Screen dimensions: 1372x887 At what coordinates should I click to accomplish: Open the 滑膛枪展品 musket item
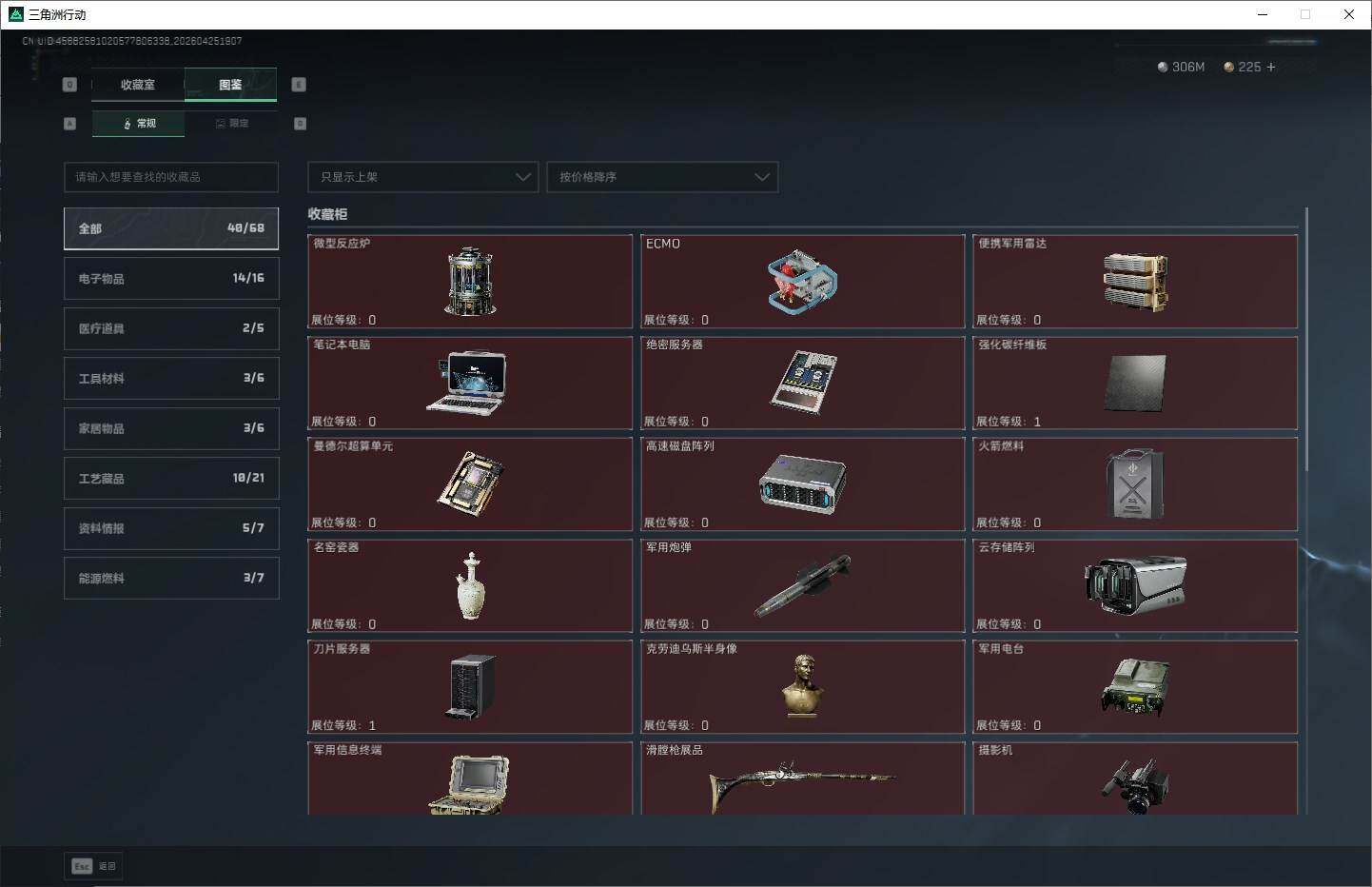(803, 779)
